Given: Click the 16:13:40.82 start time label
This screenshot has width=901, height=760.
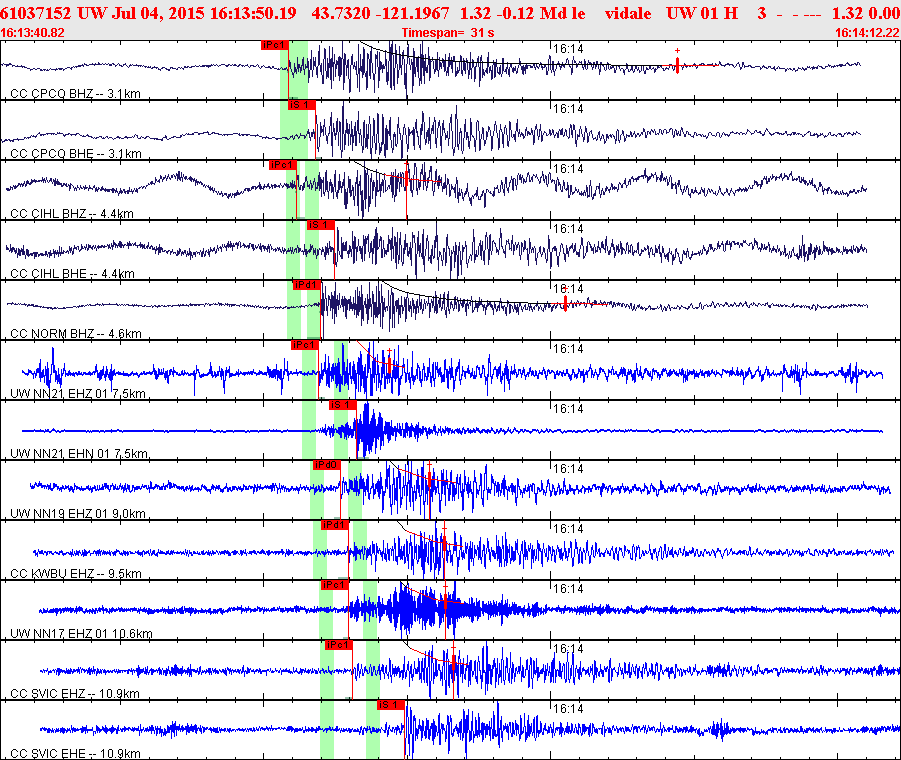Looking at the screenshot, I should 33,33.
